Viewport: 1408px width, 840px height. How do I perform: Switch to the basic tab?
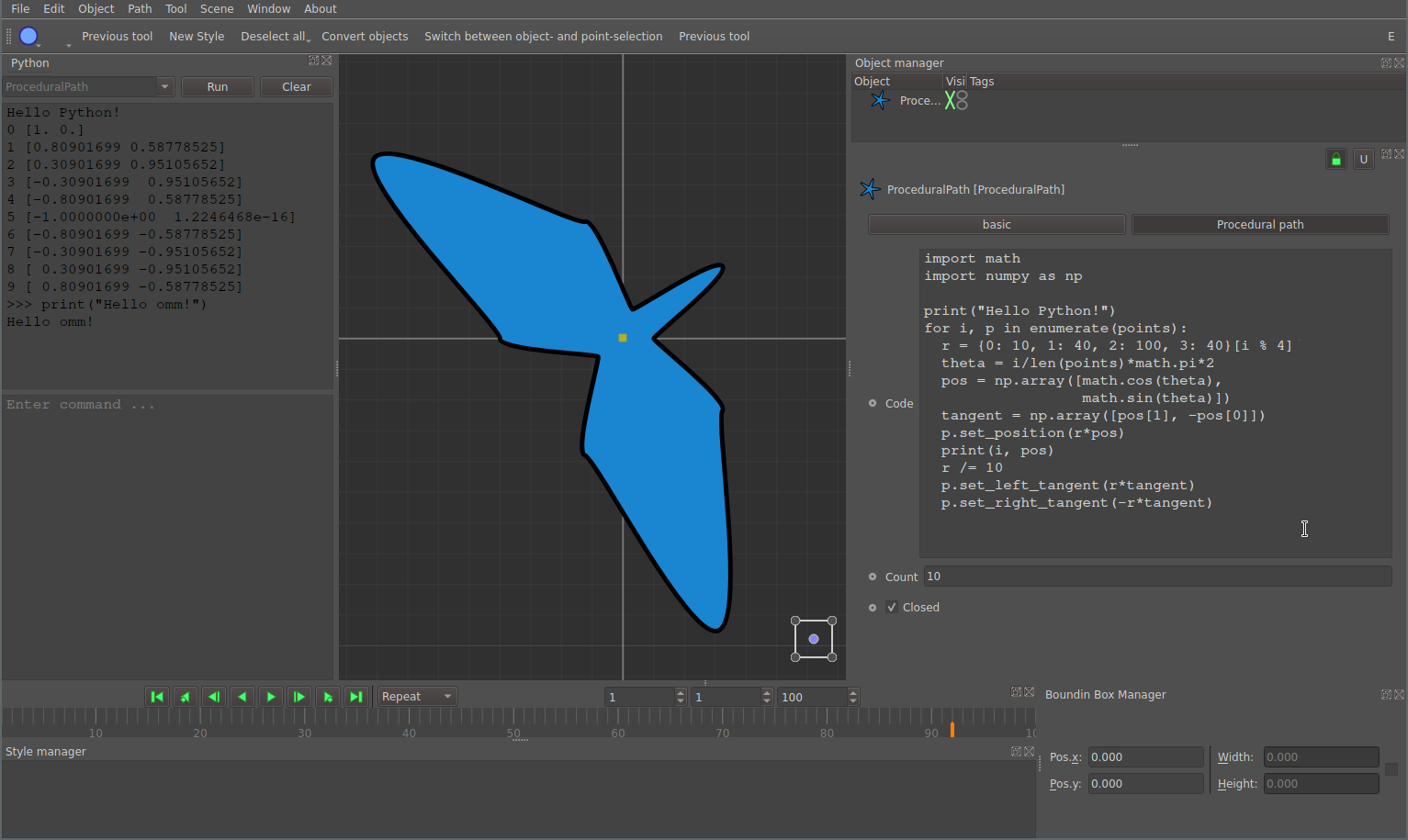coord(997,225)
